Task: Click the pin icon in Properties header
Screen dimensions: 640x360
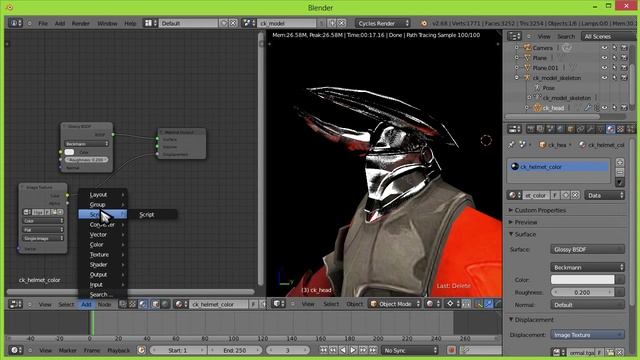Action: (x=512, y=144)
